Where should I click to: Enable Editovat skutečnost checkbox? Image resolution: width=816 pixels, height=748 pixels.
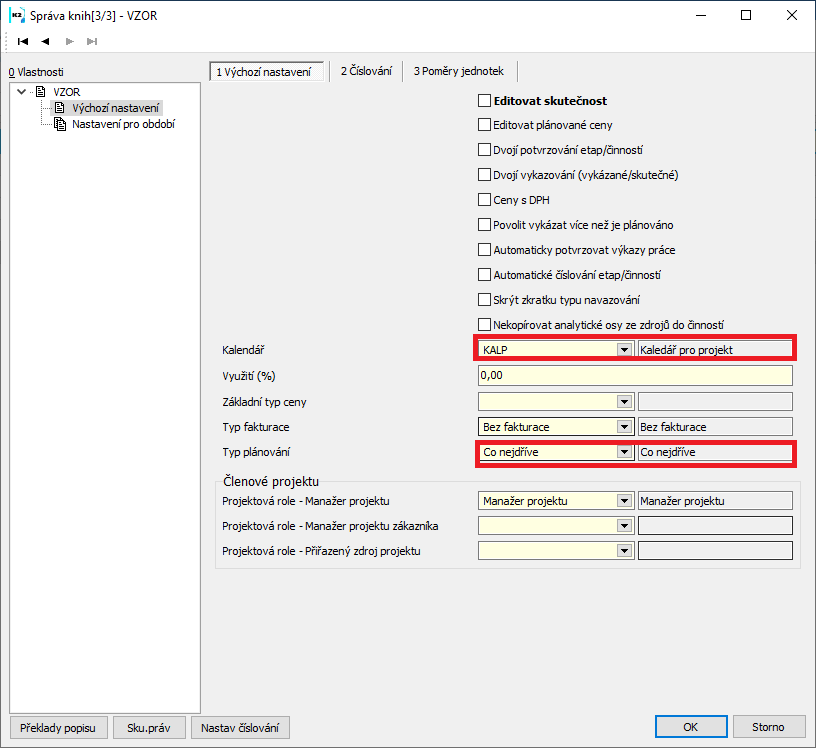coord(484,100)
